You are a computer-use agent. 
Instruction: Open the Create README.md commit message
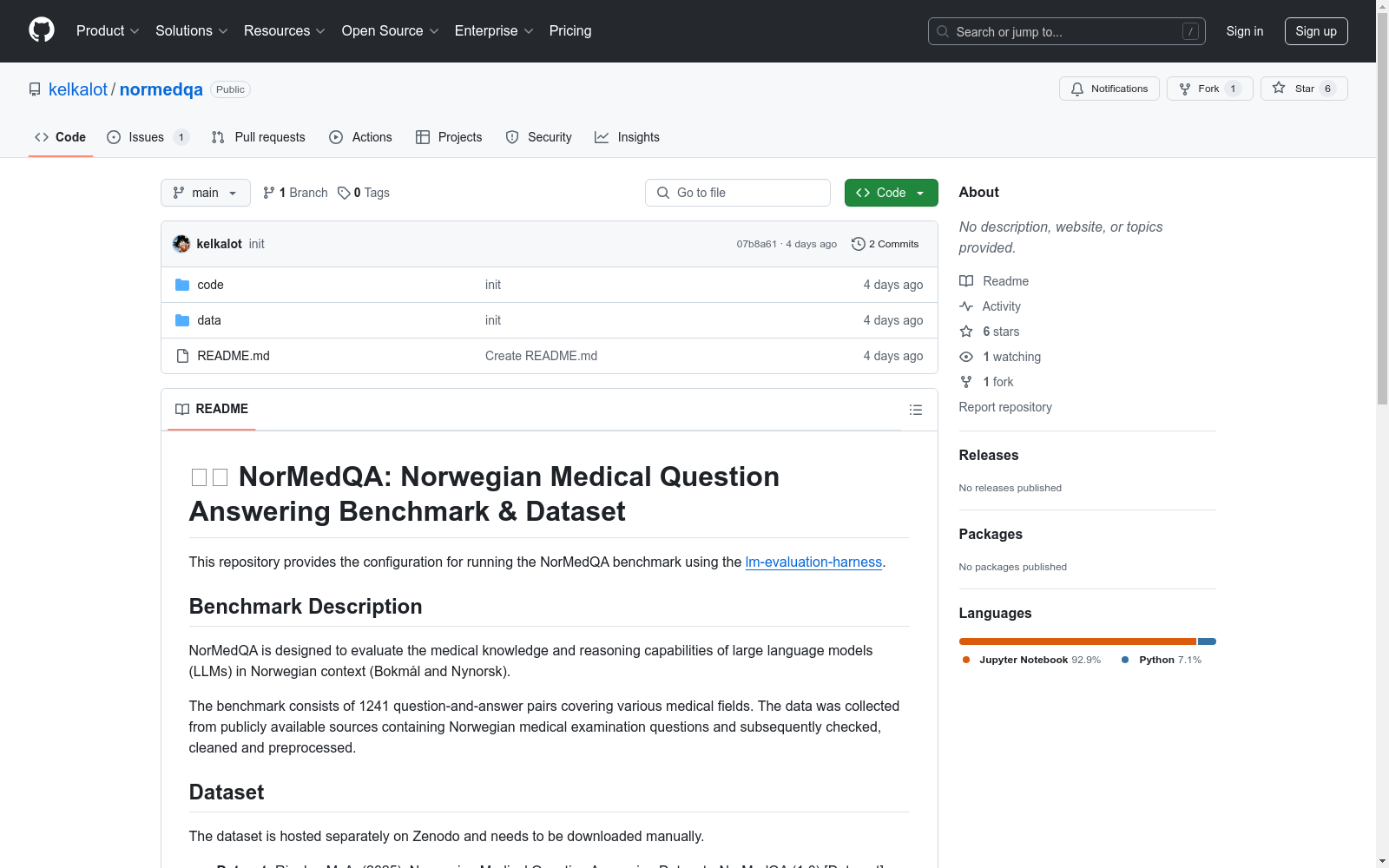[541, 356]
